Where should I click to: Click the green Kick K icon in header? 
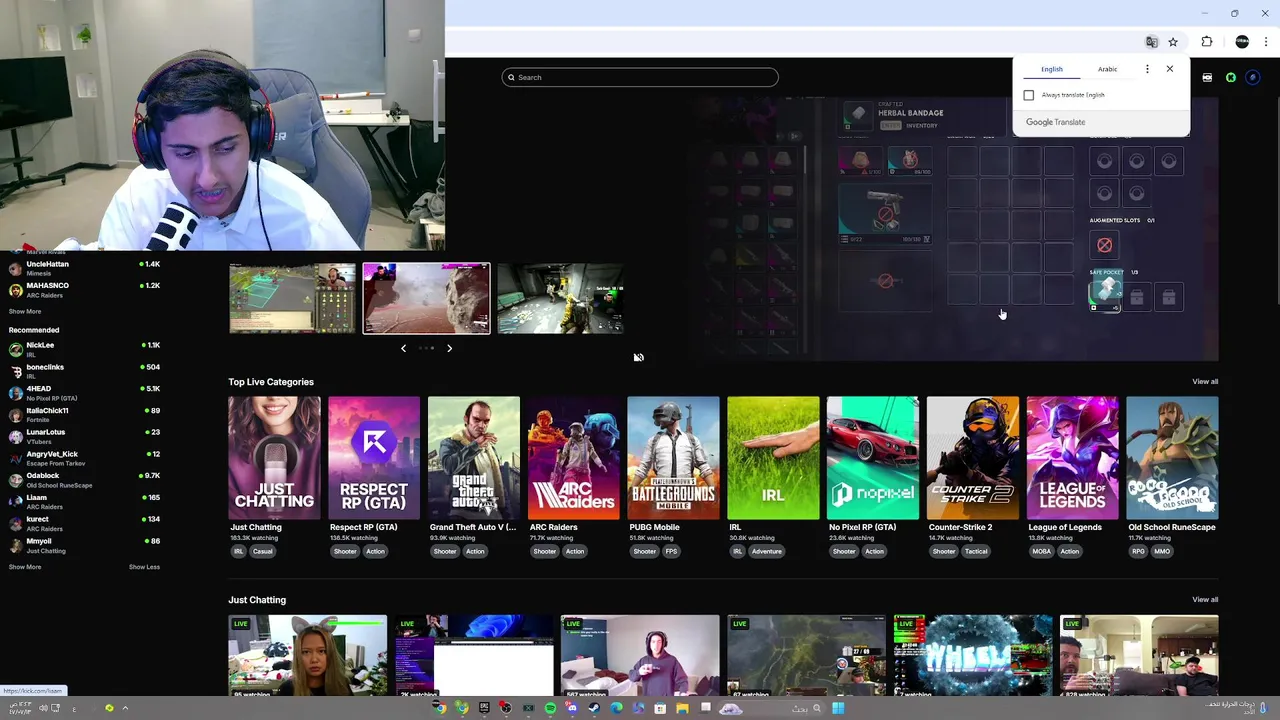[x=1231, y=77]
